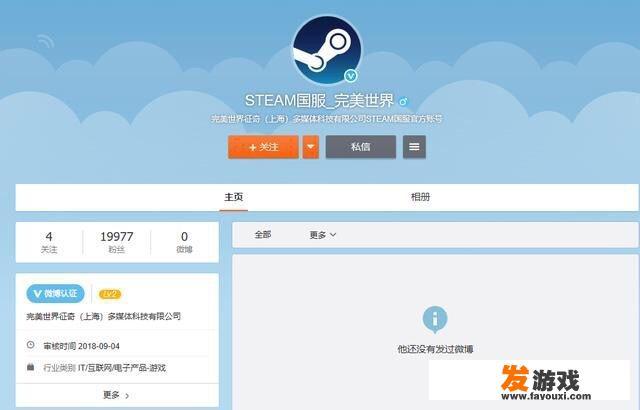
Task: Open the follow options dropdown arrow
Action: pos(311,147)
